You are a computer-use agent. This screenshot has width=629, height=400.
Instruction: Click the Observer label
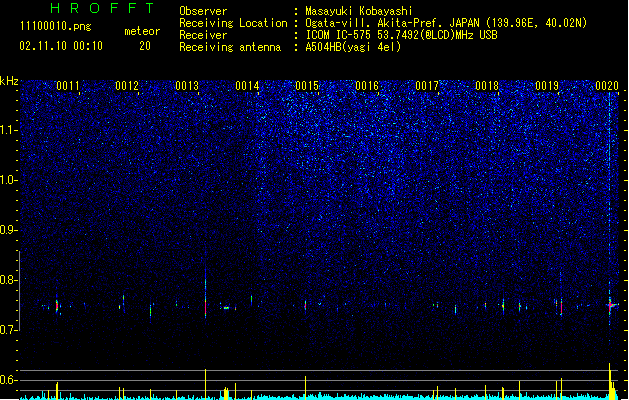[203, 11]
